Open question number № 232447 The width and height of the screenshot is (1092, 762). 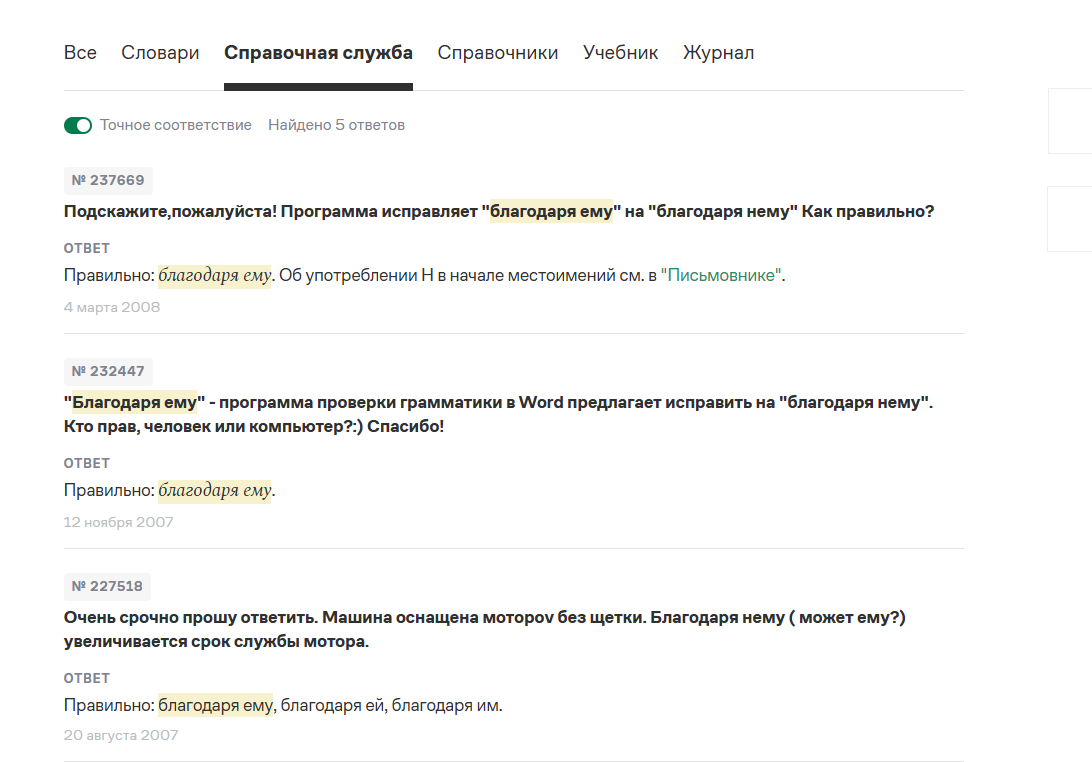click(x=108, y=371)
